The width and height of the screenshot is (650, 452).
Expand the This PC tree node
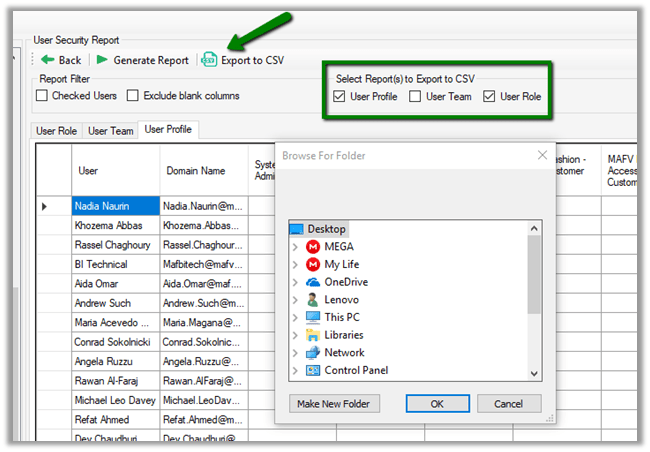[295, 317]
